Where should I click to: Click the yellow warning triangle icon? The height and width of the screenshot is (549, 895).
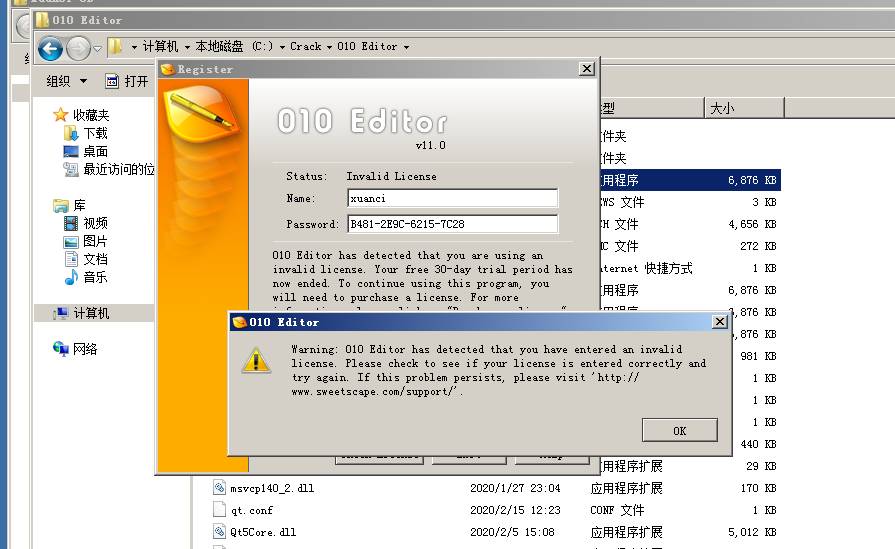tap(256, 361)
